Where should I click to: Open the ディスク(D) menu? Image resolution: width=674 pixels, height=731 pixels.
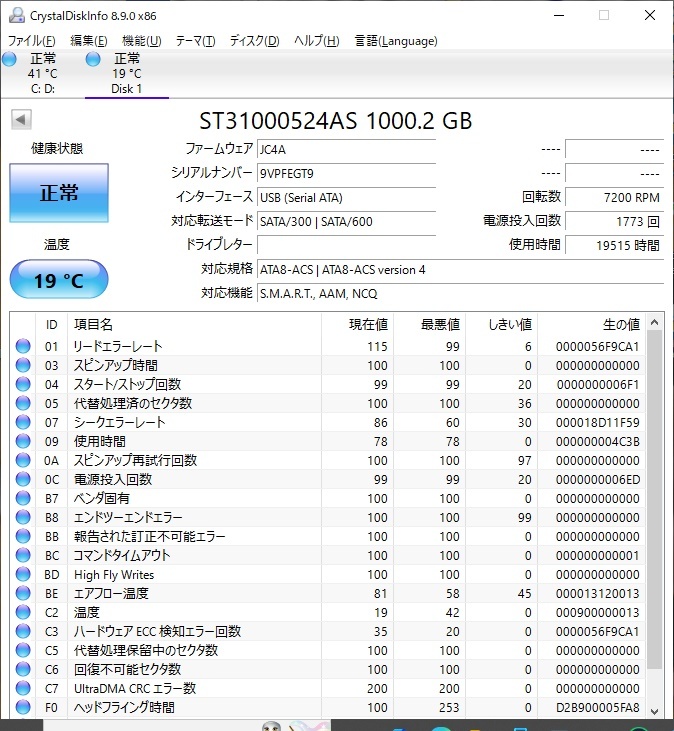tap(254, 41)
